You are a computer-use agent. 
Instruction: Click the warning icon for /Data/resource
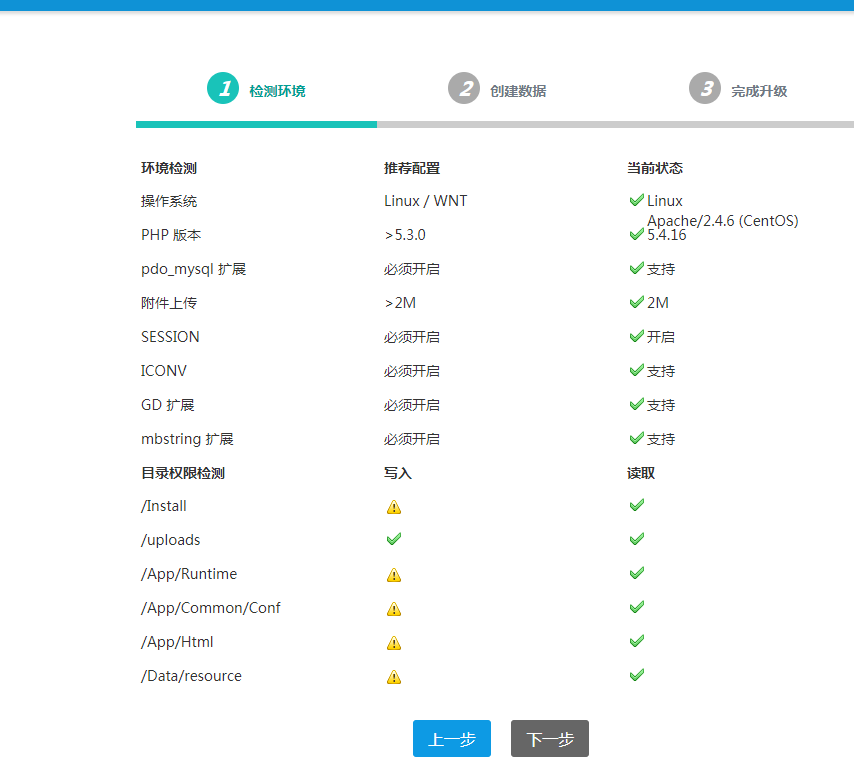394,677
